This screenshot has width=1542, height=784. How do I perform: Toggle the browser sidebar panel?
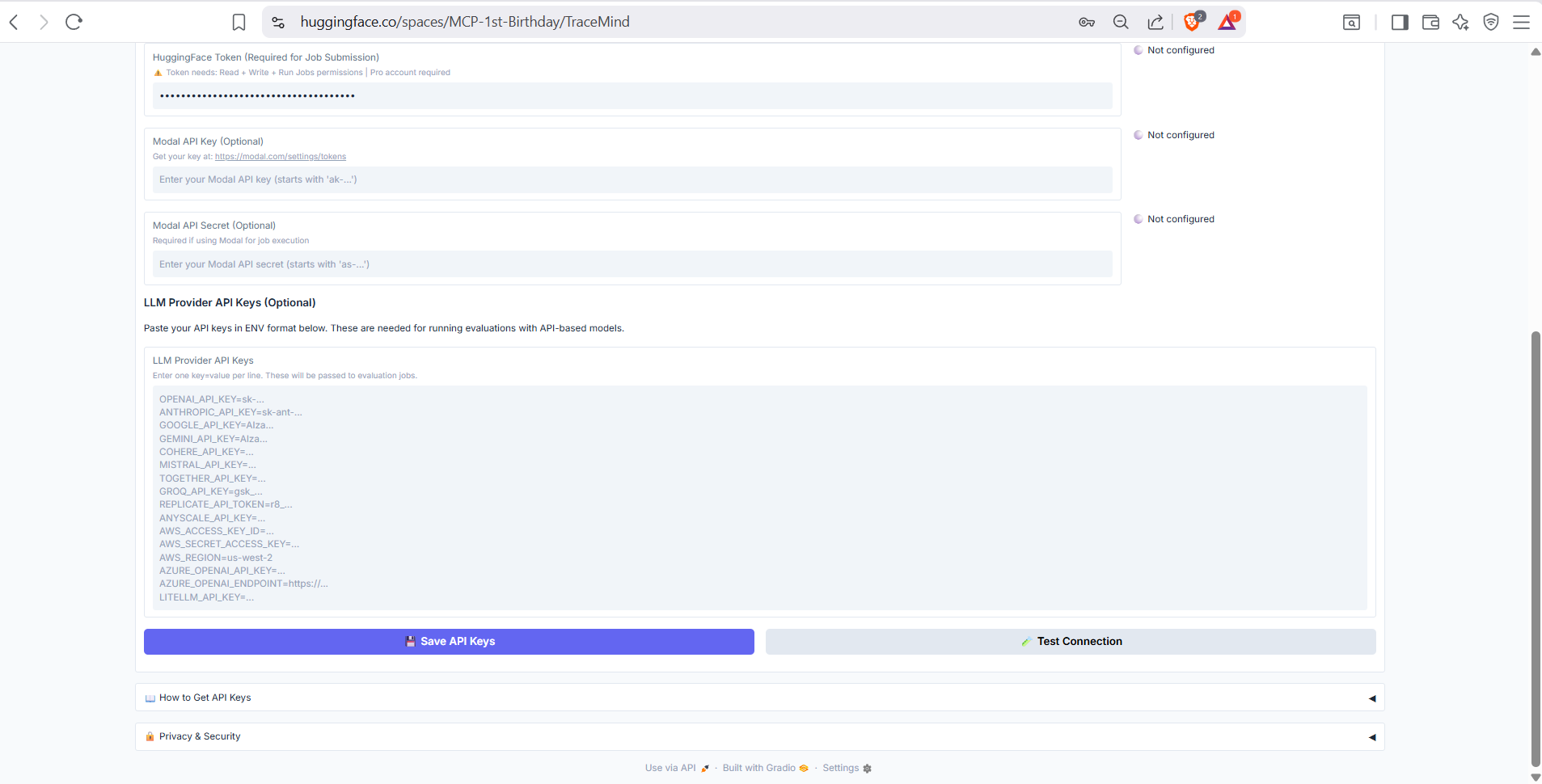point(1400,22)
